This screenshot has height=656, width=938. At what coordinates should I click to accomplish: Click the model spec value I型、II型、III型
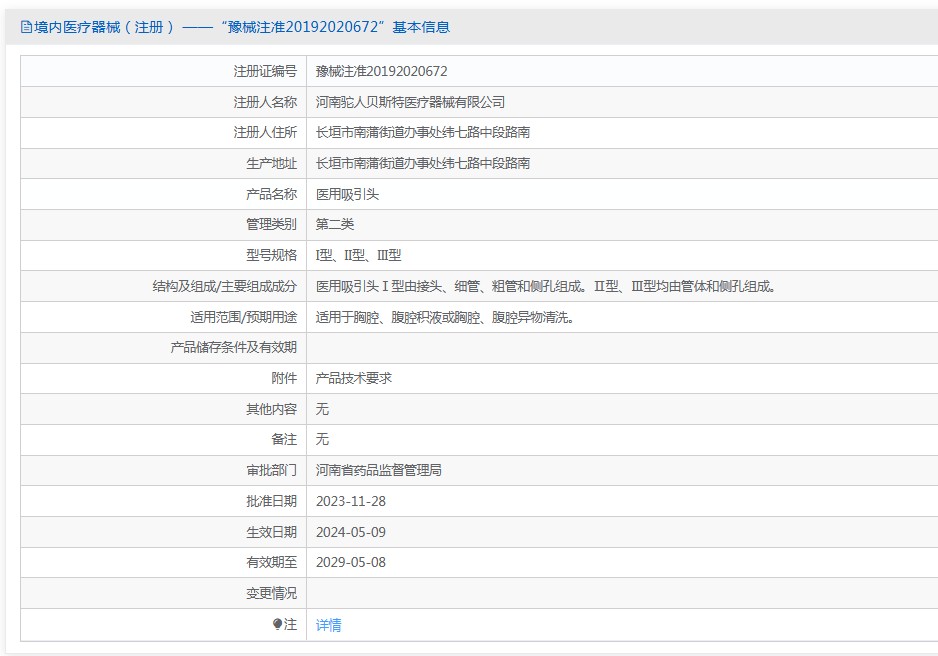358,255
